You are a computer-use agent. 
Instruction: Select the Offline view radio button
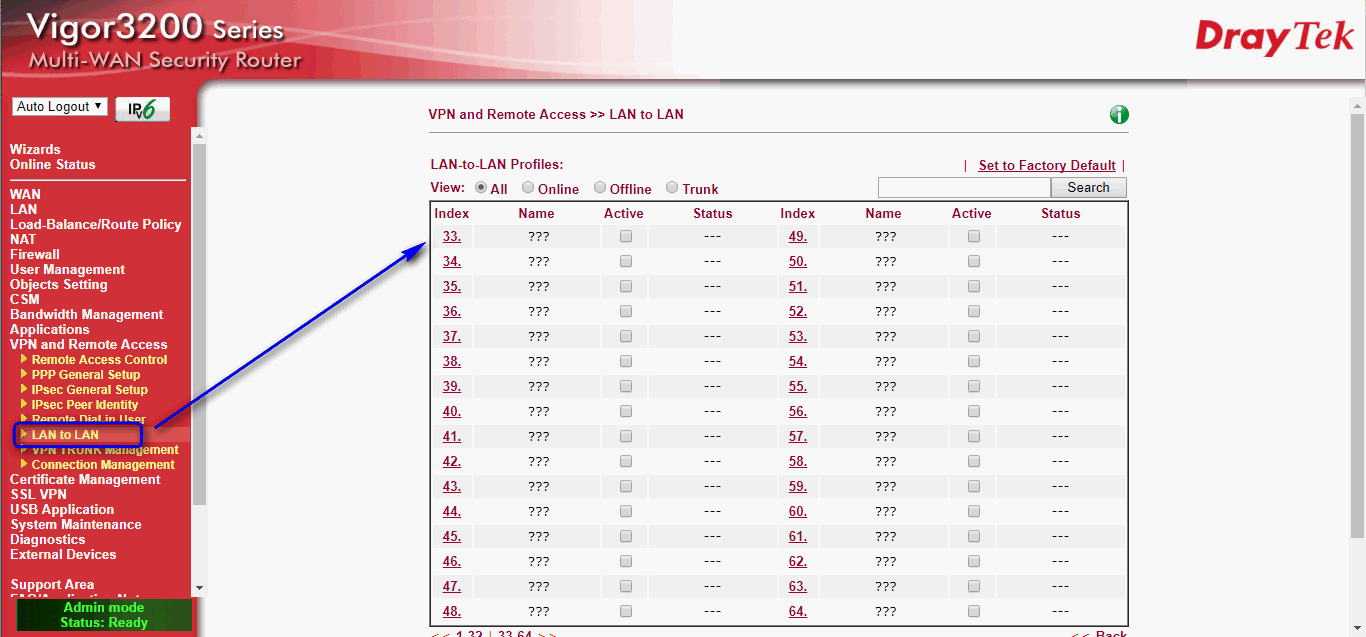(x=600, y=187)
